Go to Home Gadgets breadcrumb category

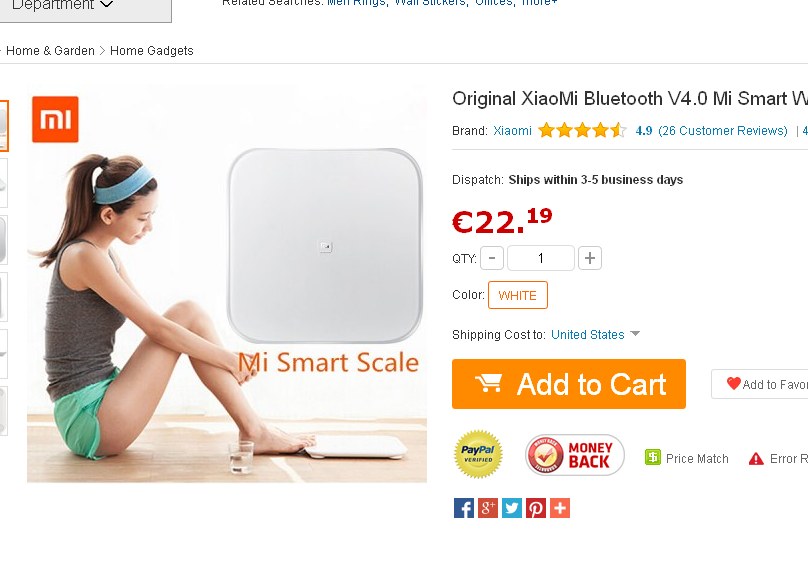(152, 51)
